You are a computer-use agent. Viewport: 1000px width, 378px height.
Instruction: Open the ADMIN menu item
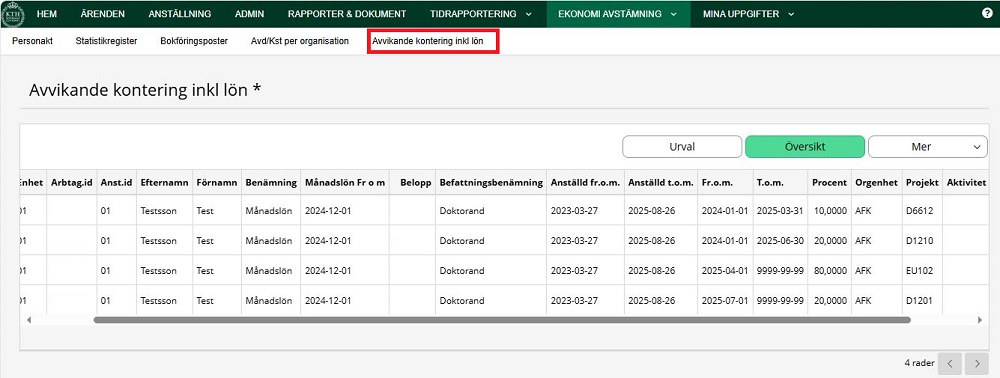click(x=249, y=13)
